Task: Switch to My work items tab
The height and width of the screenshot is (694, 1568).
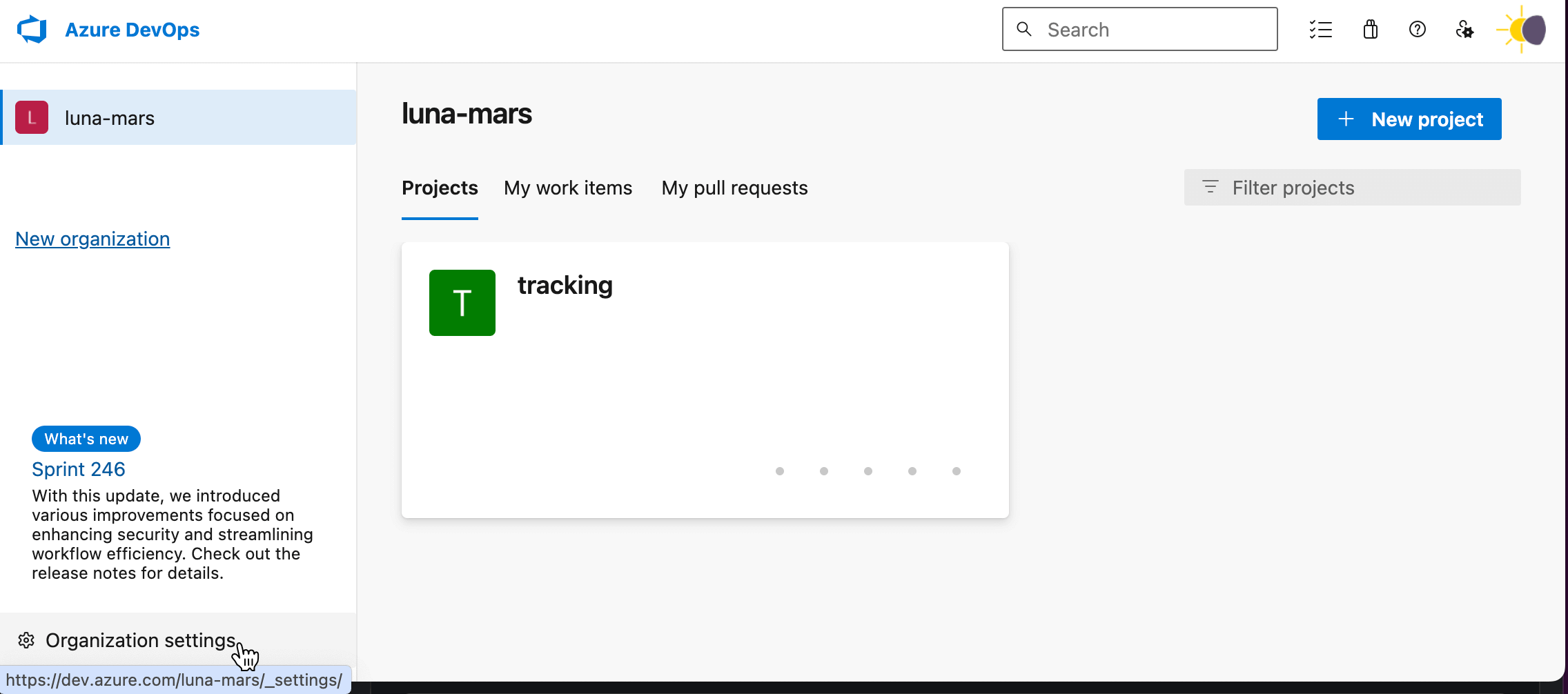Action: pos(567,188)
